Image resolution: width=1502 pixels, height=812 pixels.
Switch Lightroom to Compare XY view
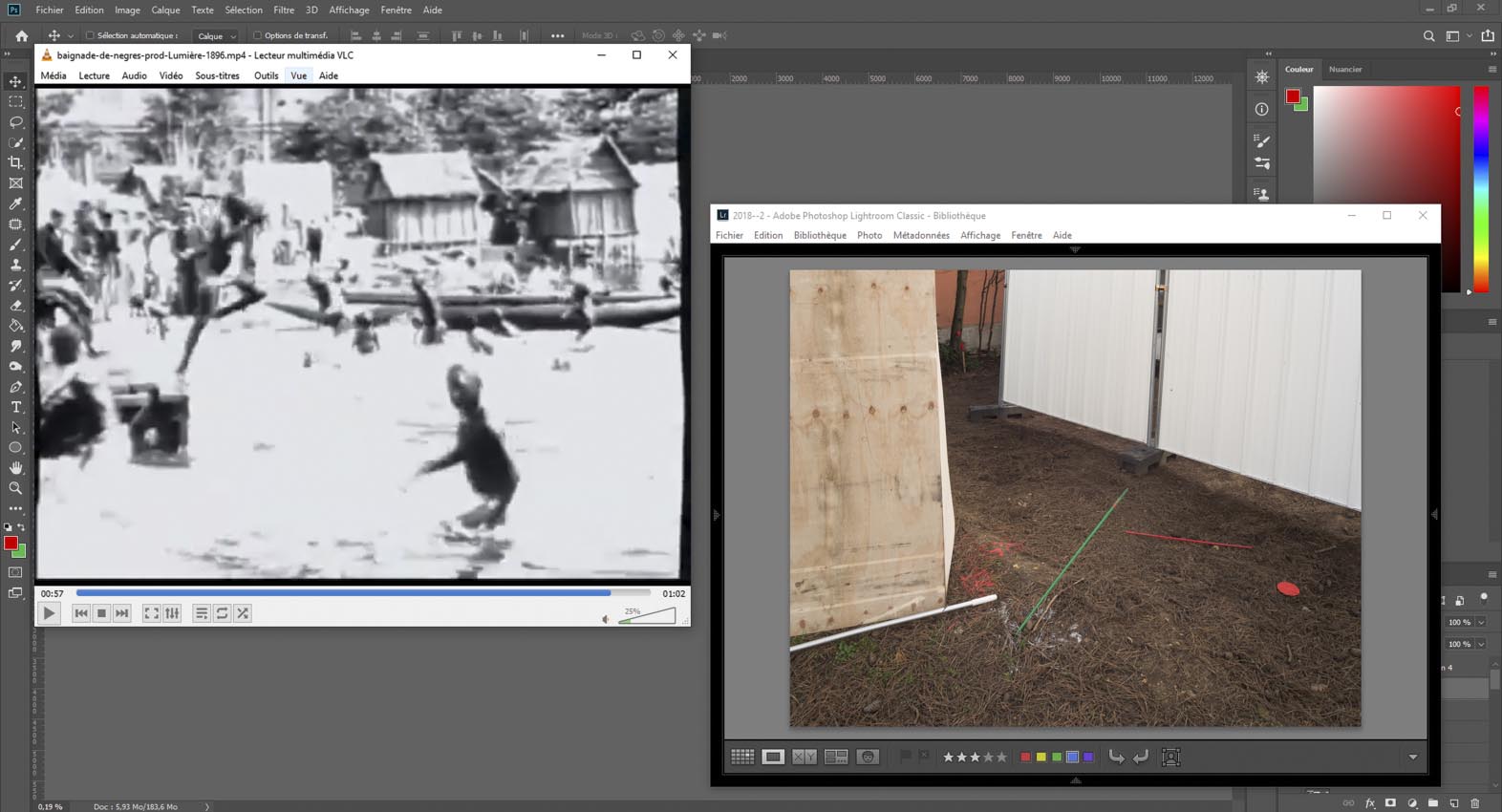[x=805, y=757]
